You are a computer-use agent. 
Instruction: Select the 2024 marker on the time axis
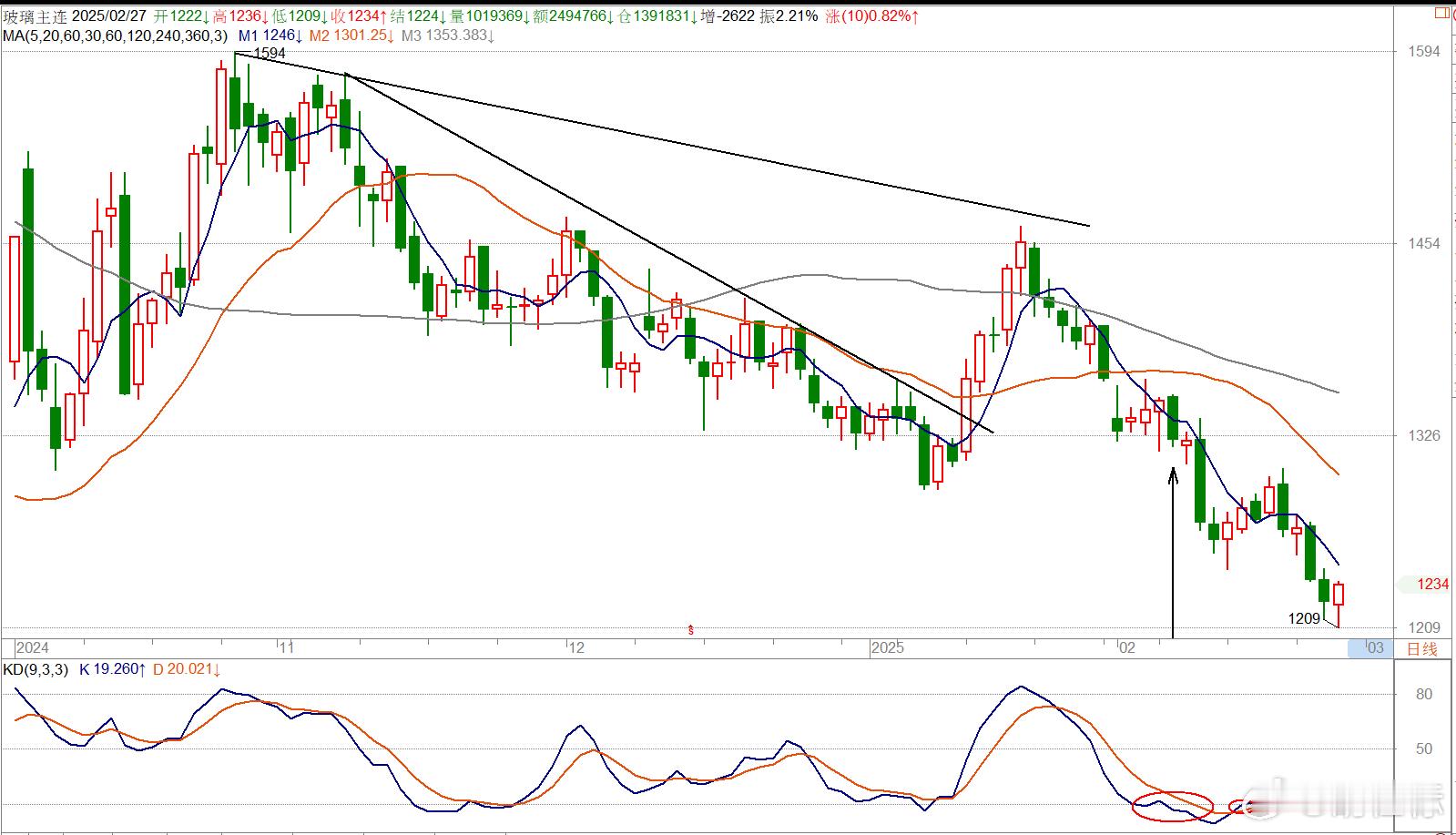click(33, 648)
